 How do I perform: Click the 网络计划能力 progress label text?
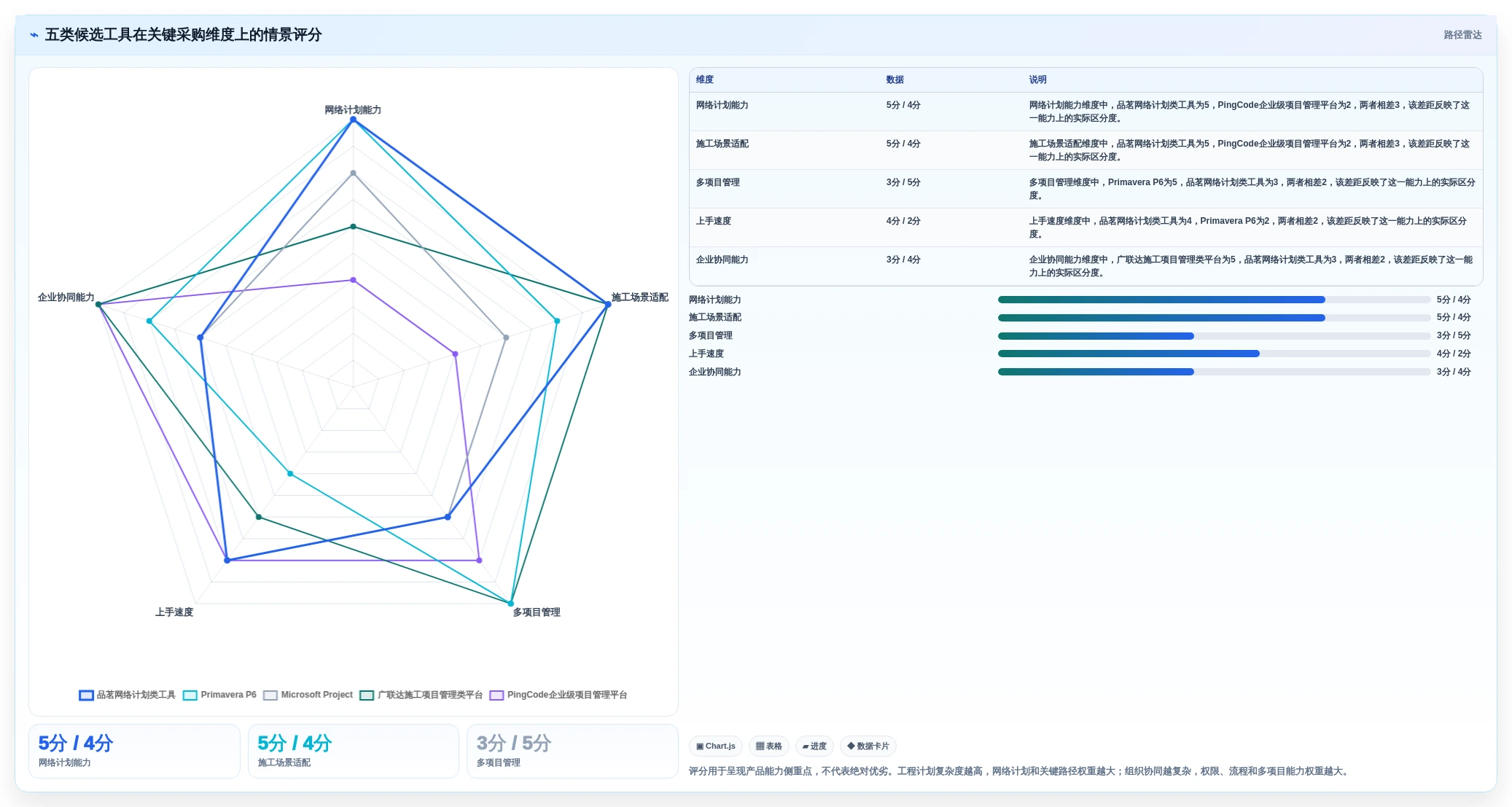715,300
